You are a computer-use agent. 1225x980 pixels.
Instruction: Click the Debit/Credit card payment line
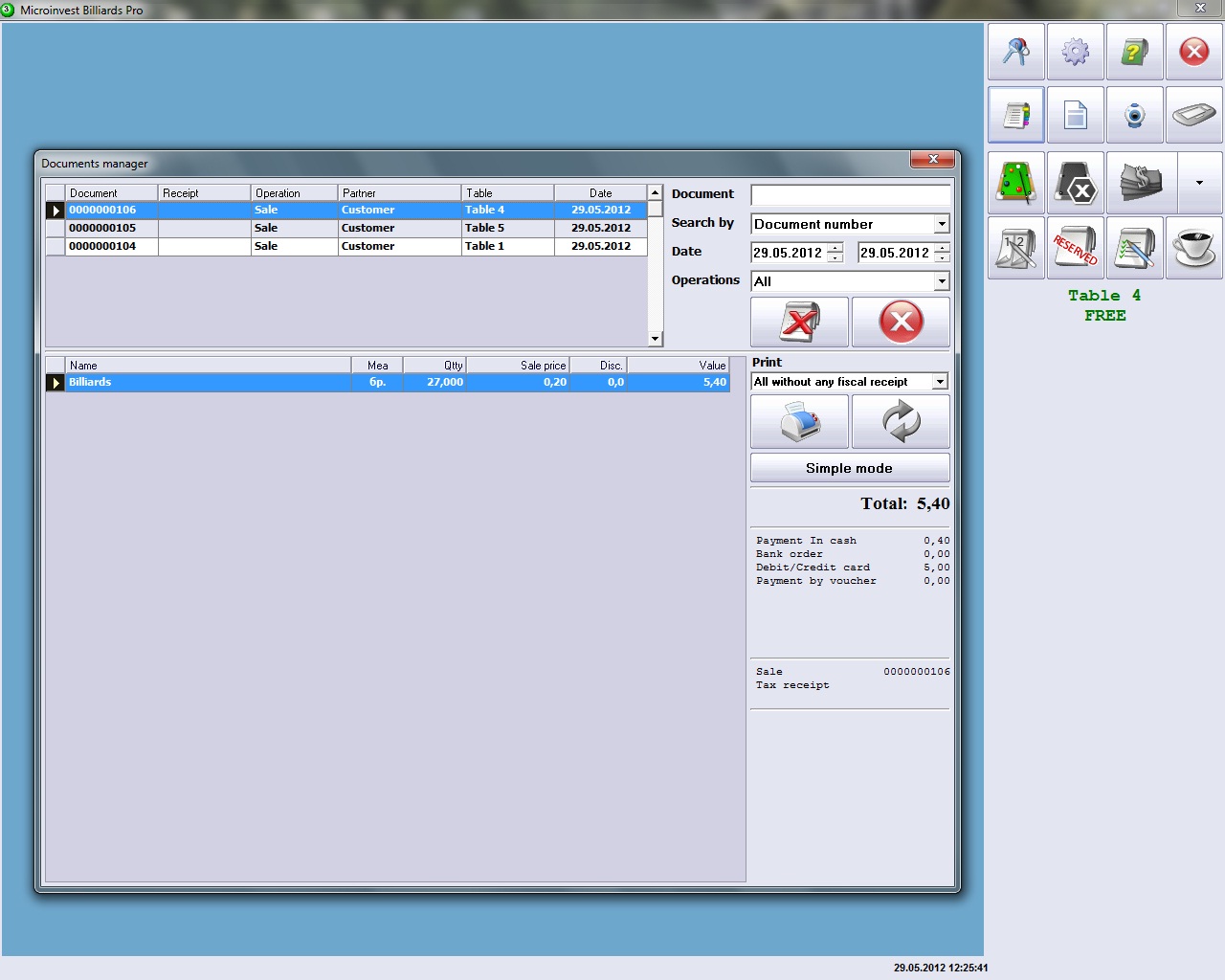853,568
